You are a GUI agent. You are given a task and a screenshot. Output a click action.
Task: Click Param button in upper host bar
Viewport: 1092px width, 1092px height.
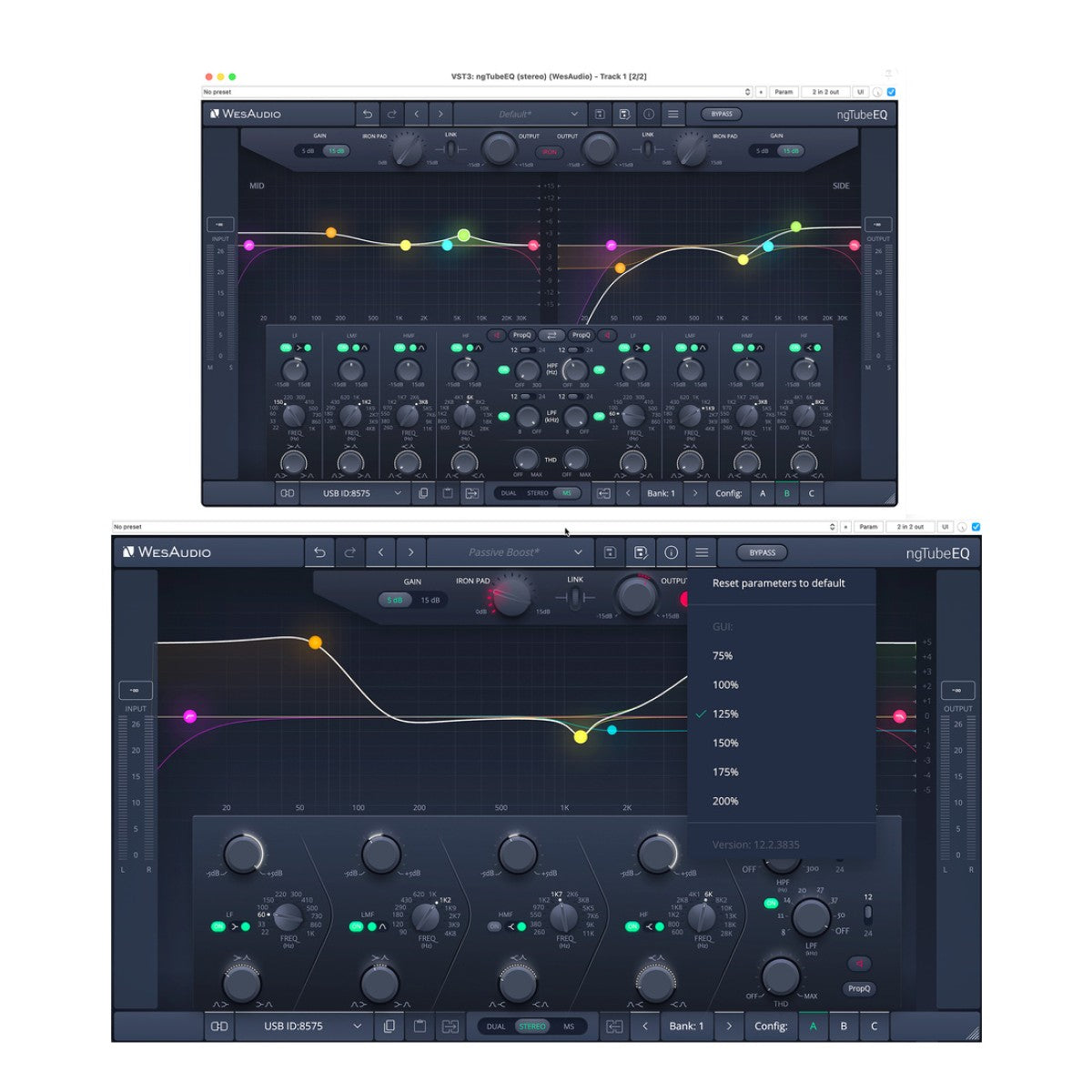point(784,92)
